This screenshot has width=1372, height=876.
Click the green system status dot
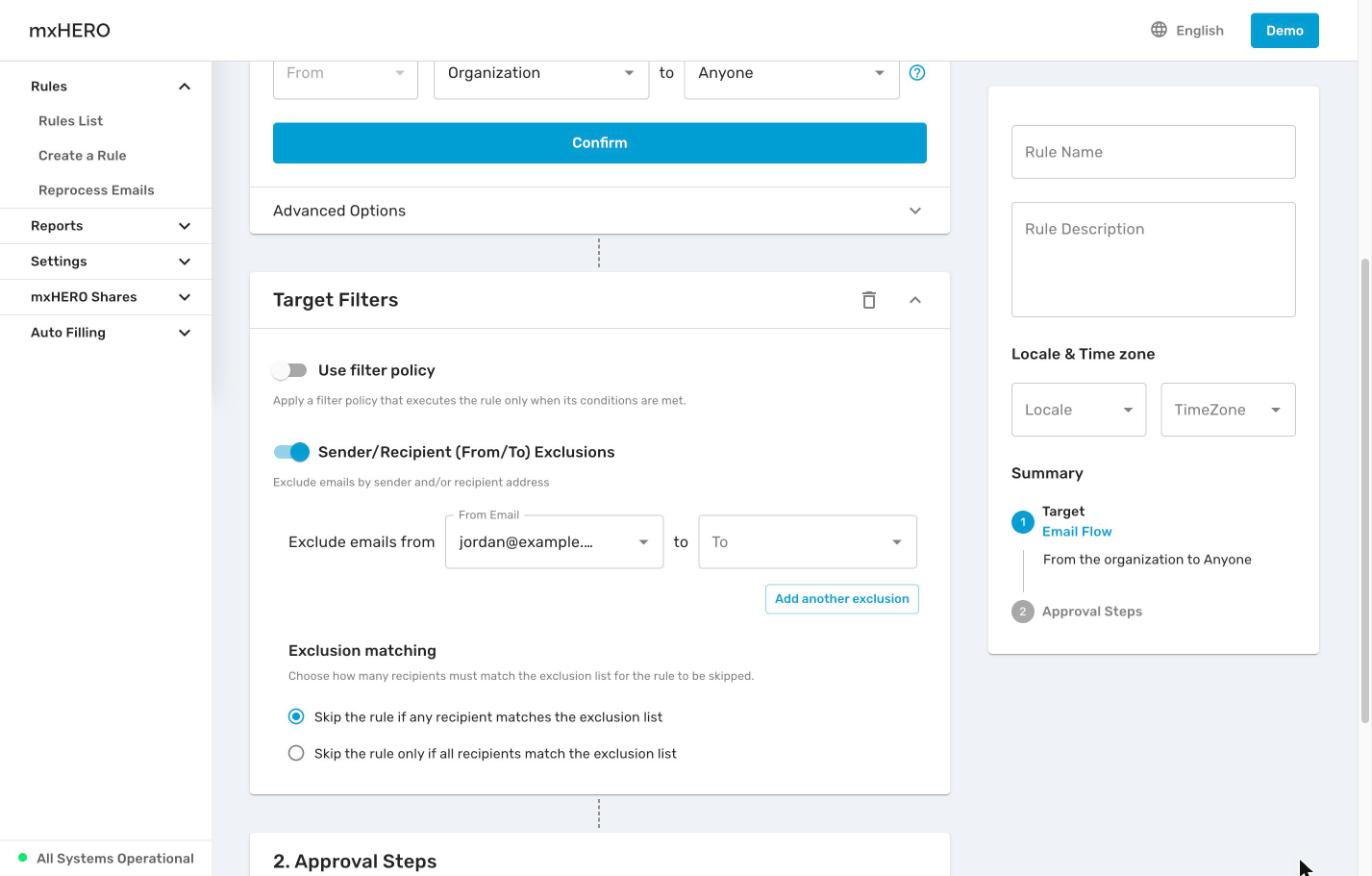pyautogui.click(x=23, y=858)
